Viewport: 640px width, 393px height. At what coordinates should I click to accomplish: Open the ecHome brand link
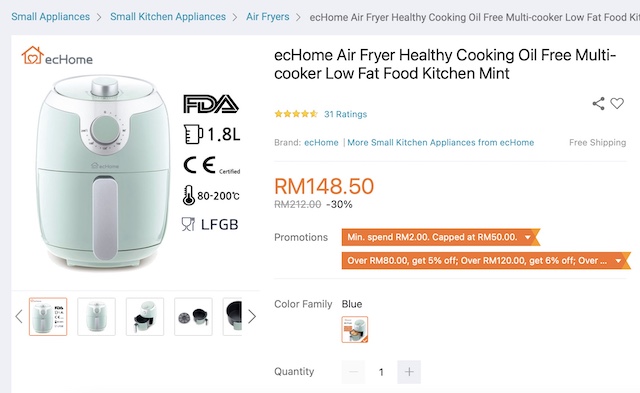pos(321,142)
